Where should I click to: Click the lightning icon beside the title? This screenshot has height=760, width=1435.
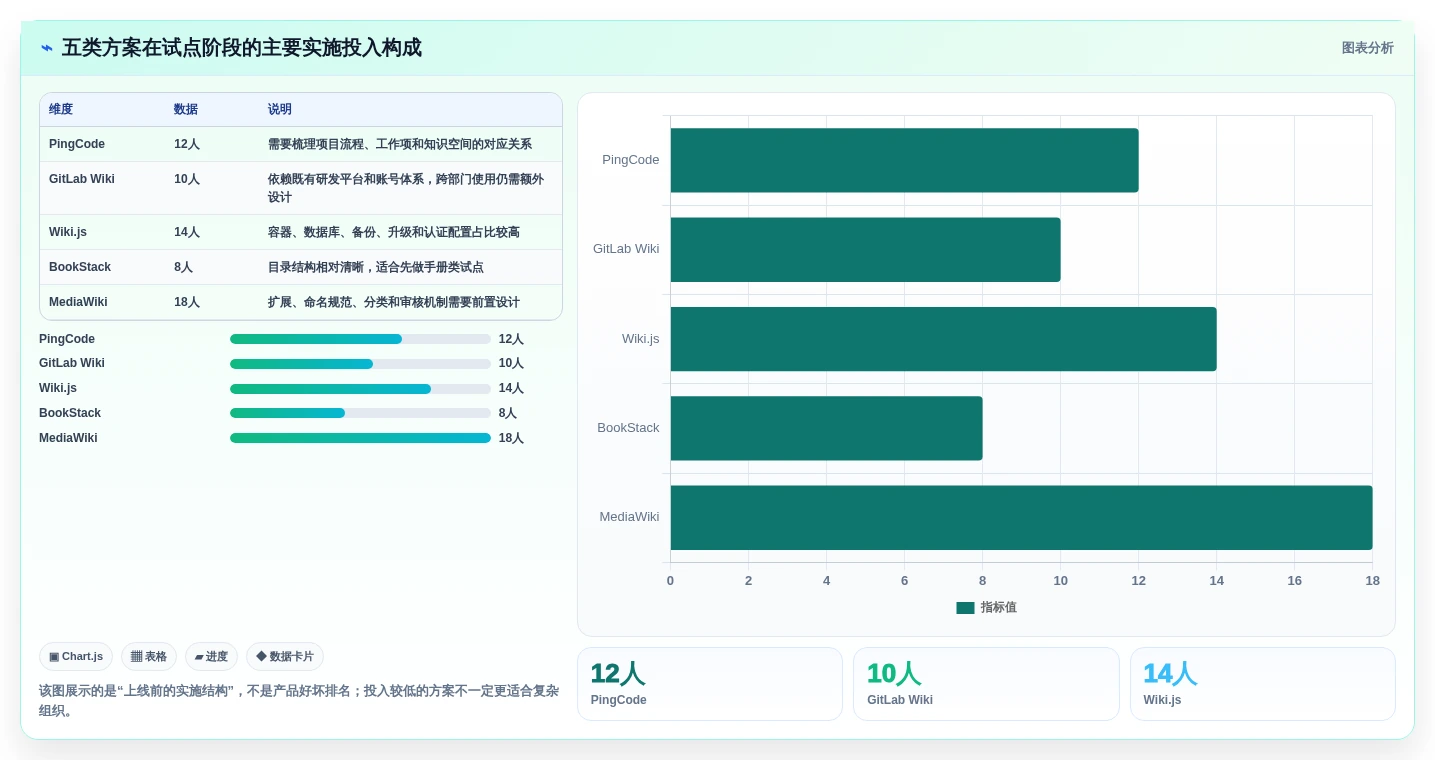pos(47,48)
